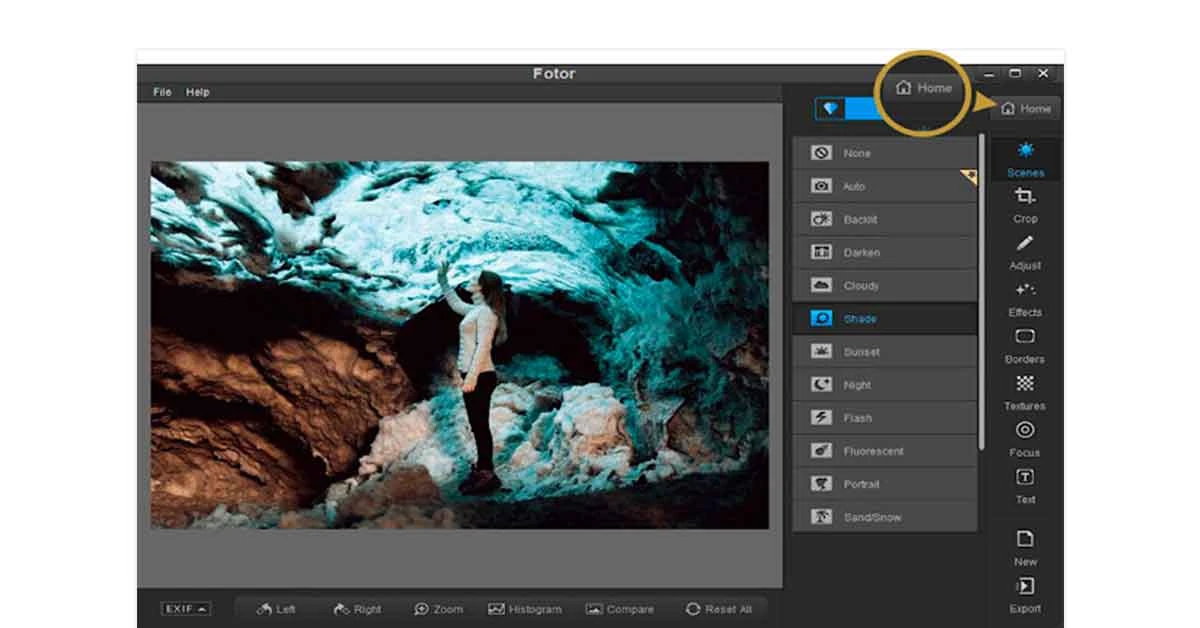Open the Crop tool
Viewport: 1200px width, 628px height.
pos(1025,205)
